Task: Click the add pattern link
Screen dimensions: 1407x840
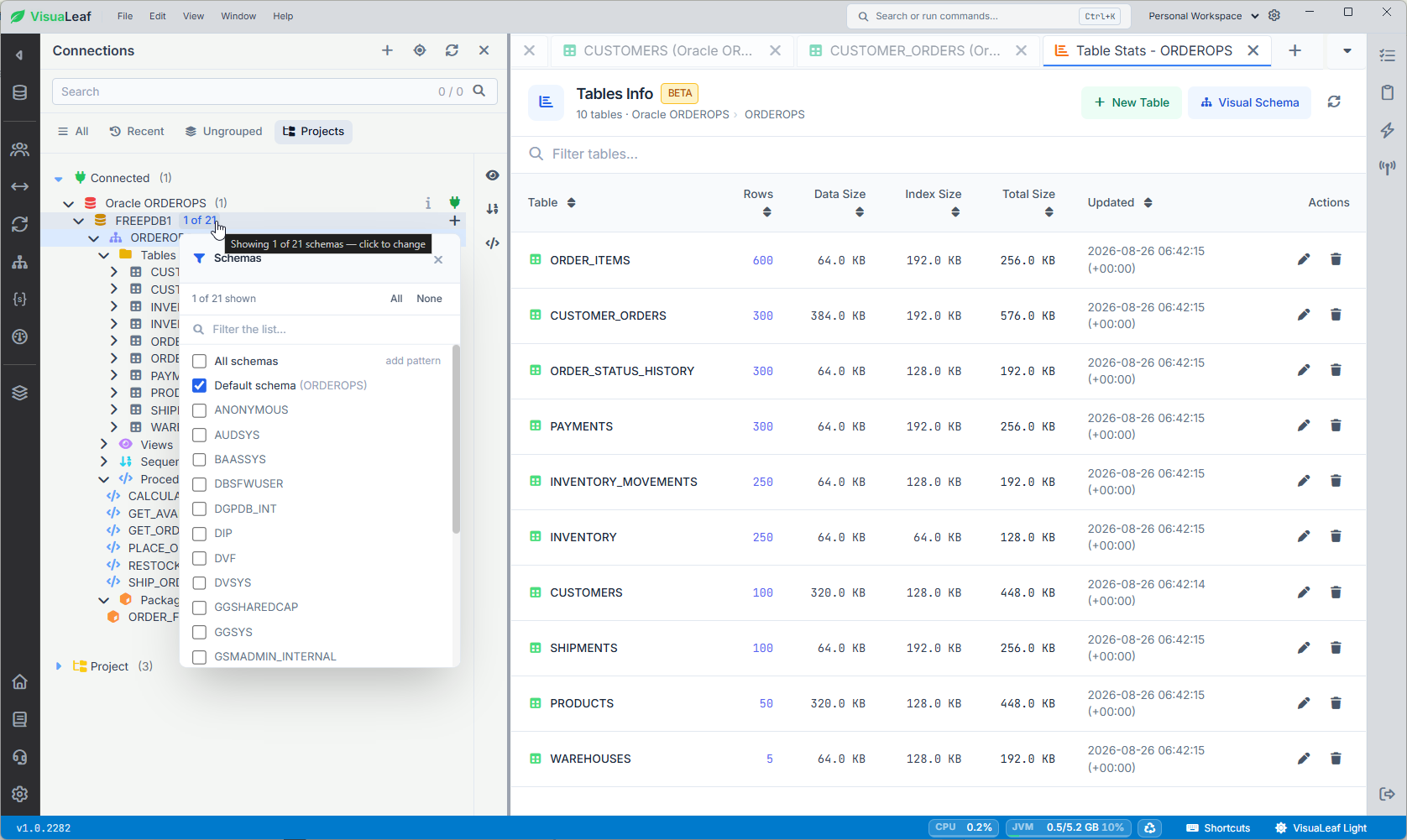Action: (413, 361)
